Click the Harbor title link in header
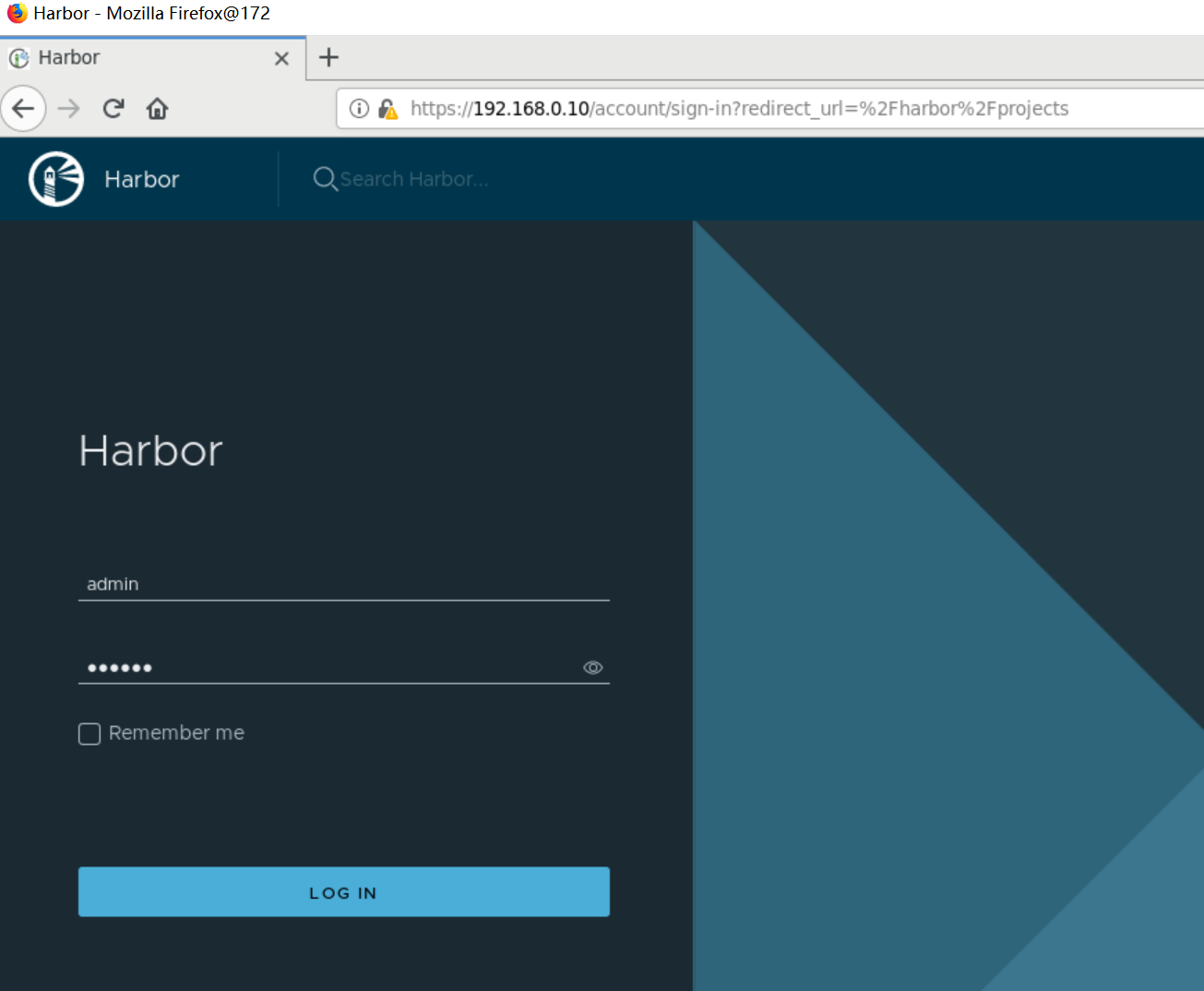Screen dimensions: 1204x991 point(142,179)
